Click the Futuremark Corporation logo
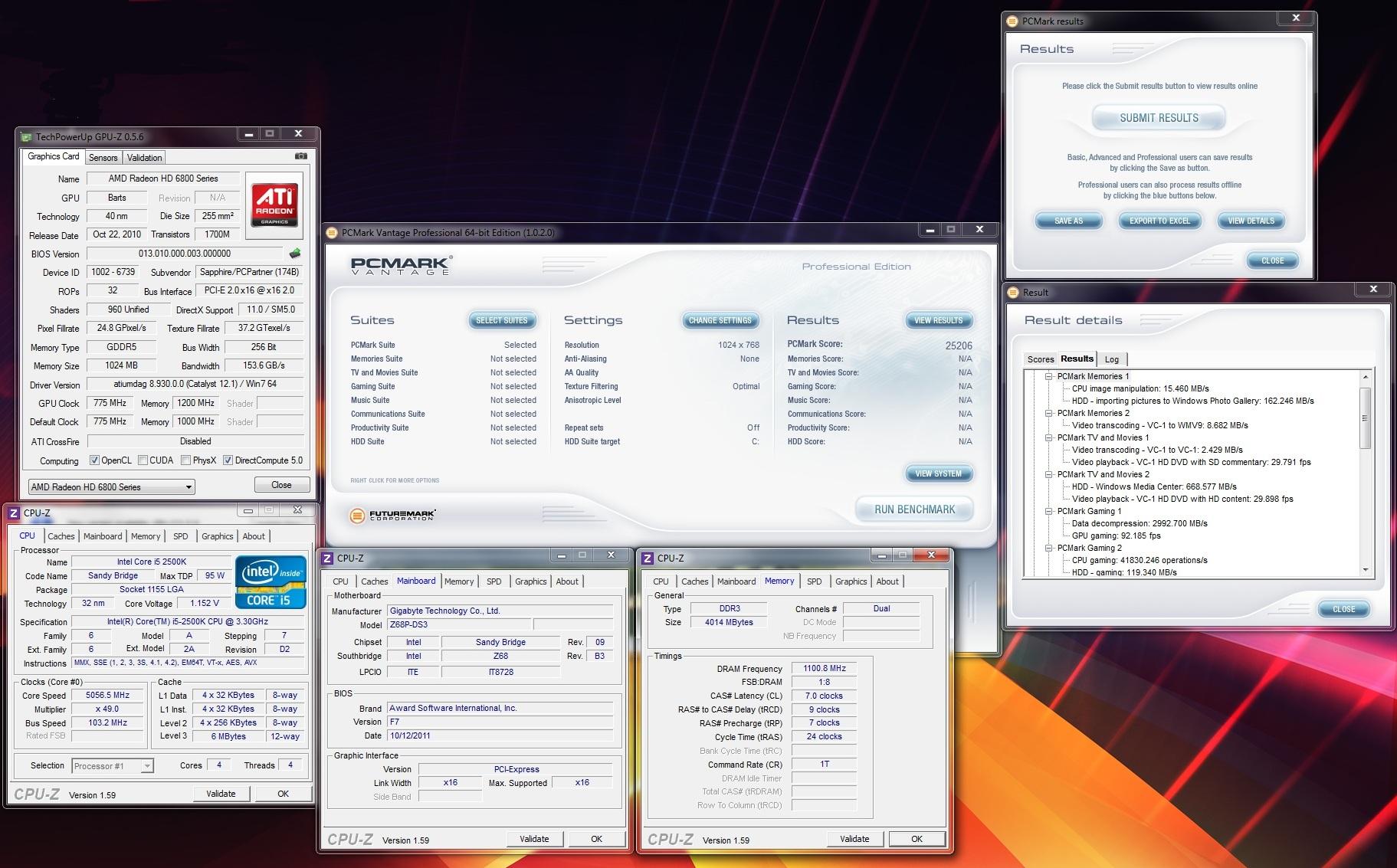This screenshot has width=1397, height=868. [392, 516]
